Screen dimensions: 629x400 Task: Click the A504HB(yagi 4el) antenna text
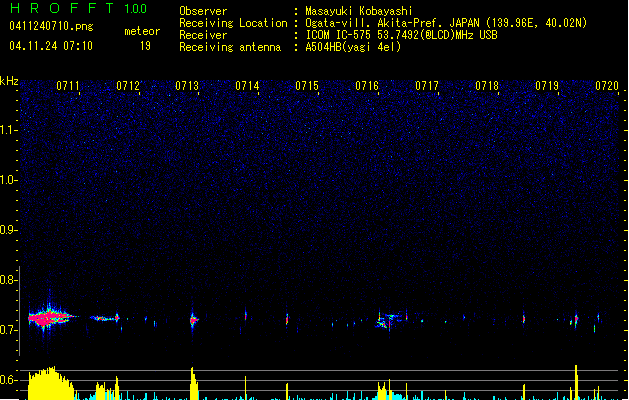[353, 47]
